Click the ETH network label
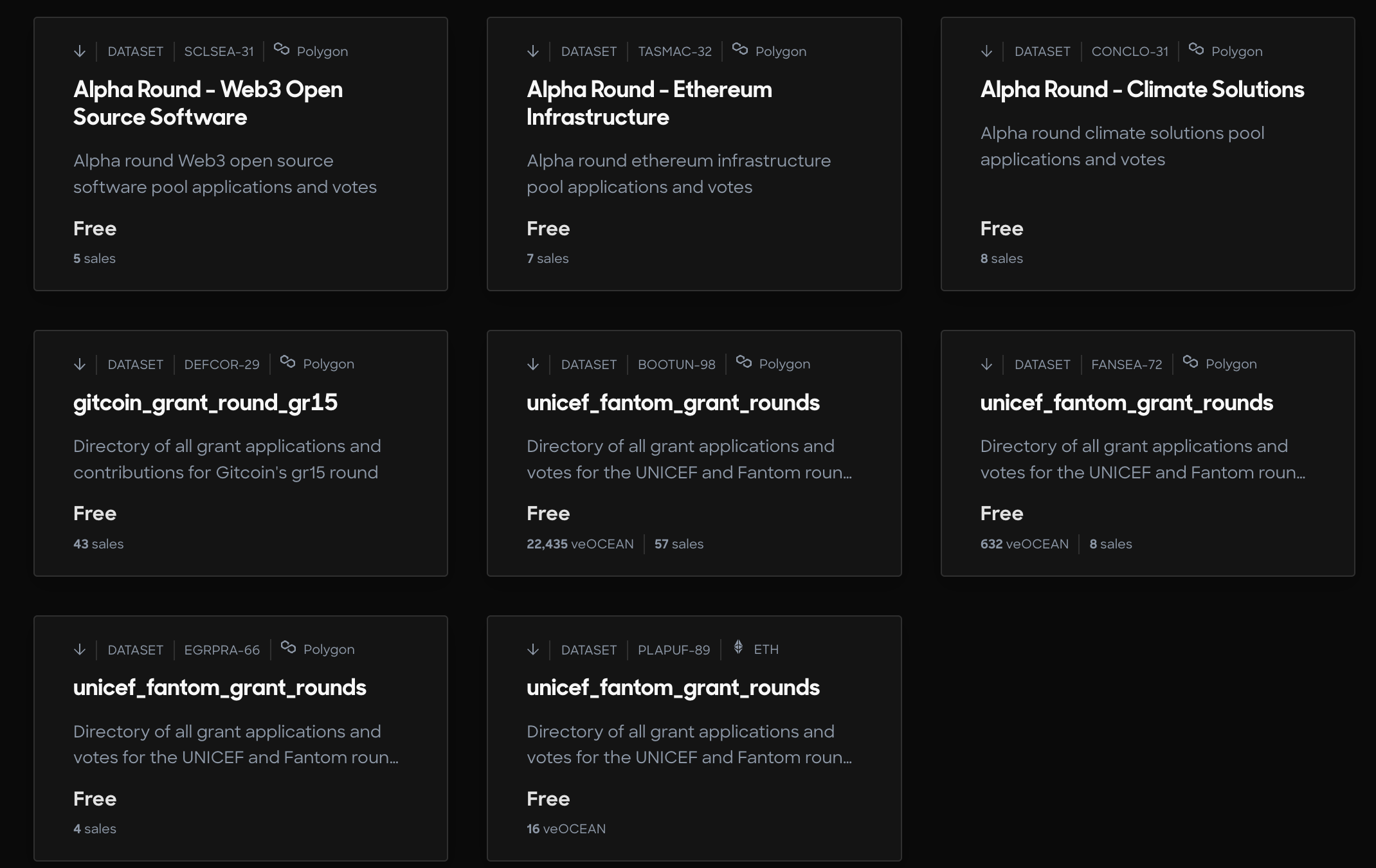The image size is (1376, 868). [x=766, y=649]
